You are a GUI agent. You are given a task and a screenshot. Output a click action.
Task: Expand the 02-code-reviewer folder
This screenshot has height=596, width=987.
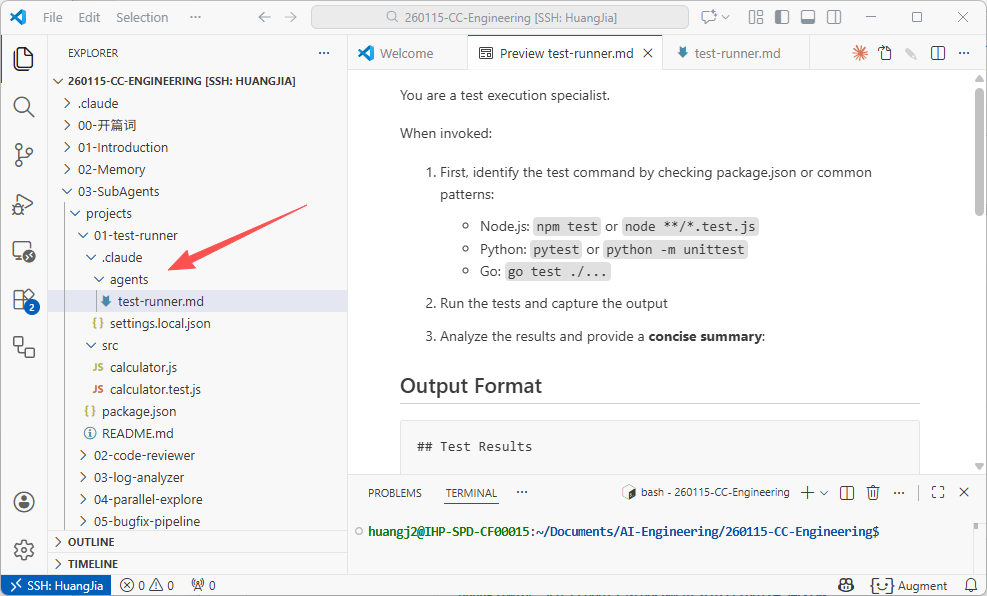(144, 455)
